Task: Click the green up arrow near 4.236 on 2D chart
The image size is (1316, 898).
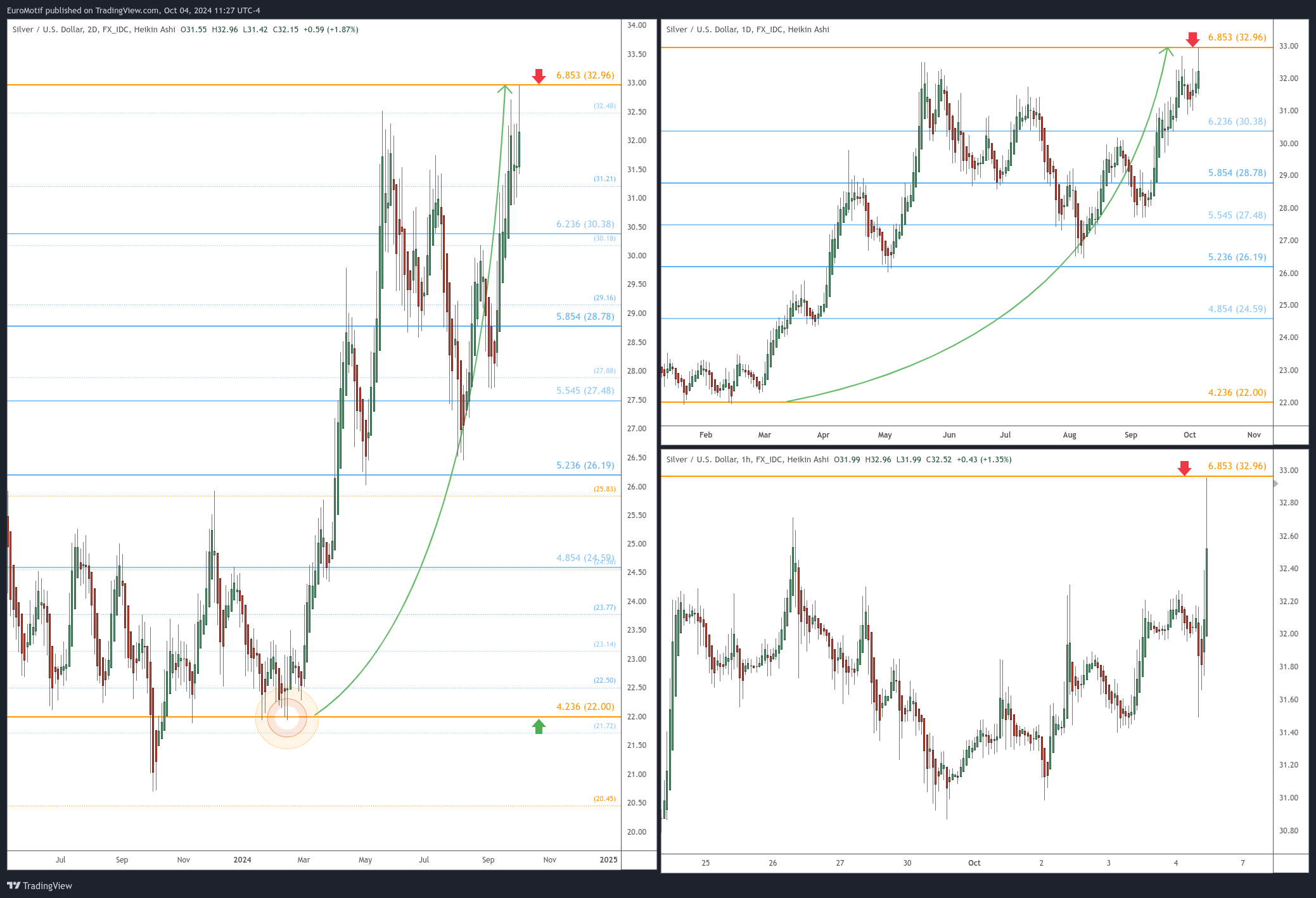Action: coord(539,726)
